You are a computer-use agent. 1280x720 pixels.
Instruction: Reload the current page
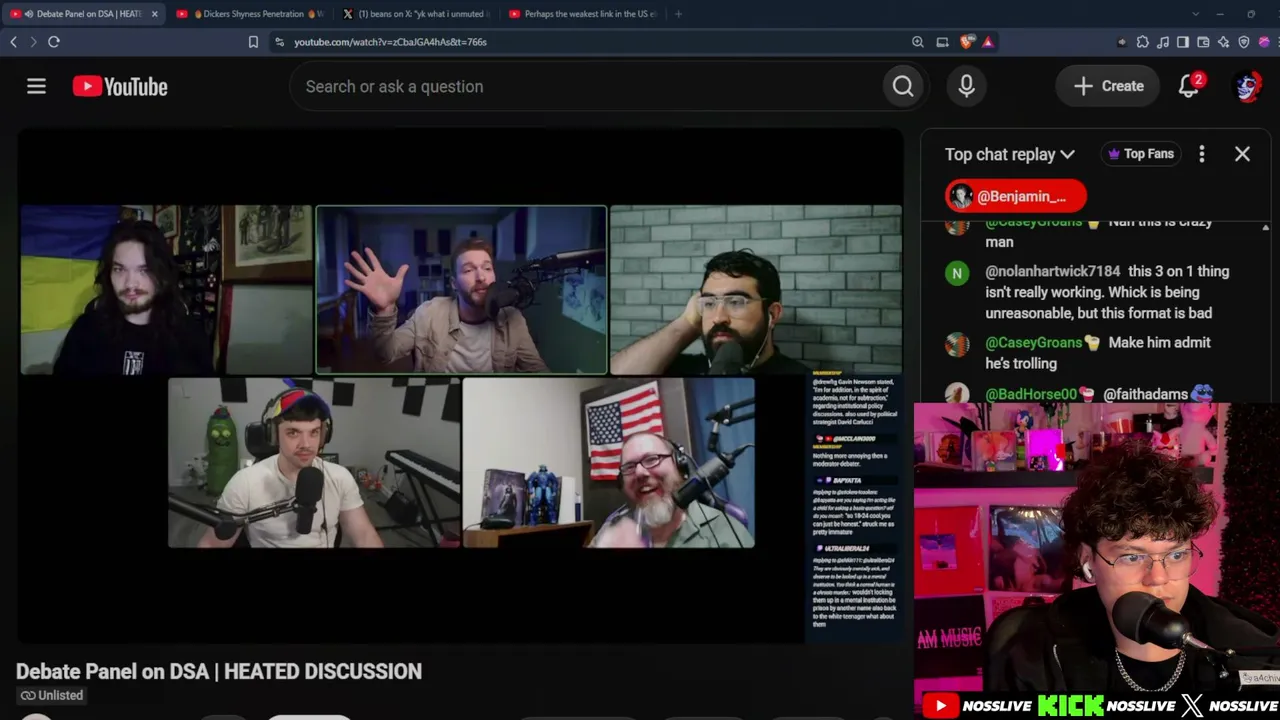click(54, 42)
